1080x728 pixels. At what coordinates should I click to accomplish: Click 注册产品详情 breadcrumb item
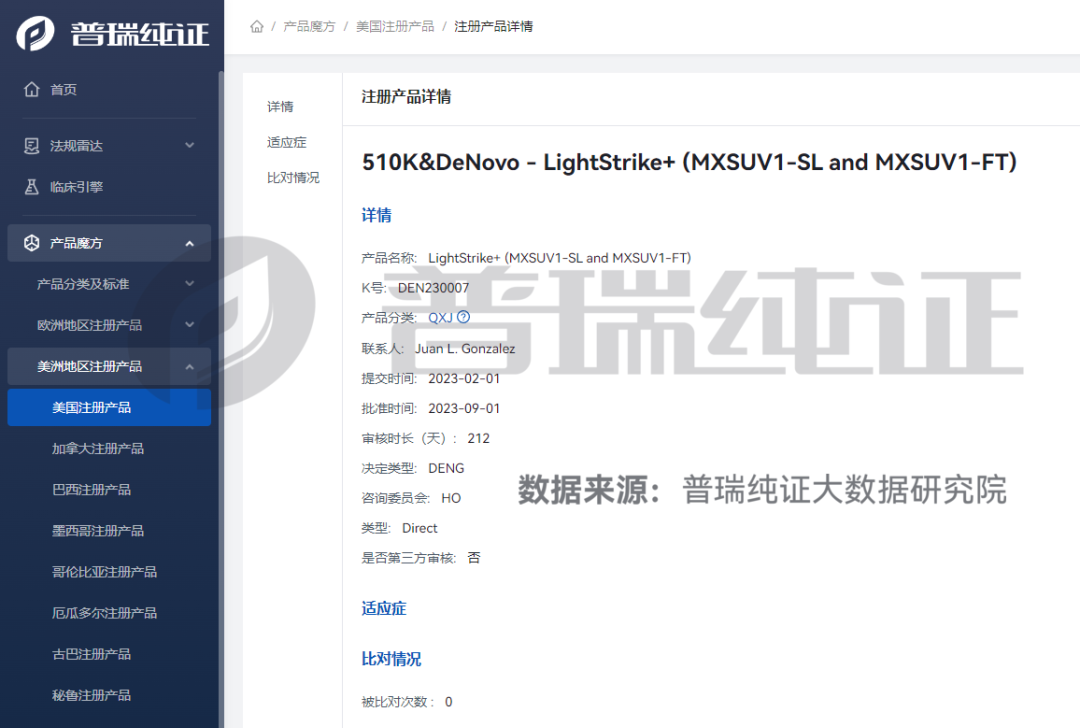click(x=493, y=26)
